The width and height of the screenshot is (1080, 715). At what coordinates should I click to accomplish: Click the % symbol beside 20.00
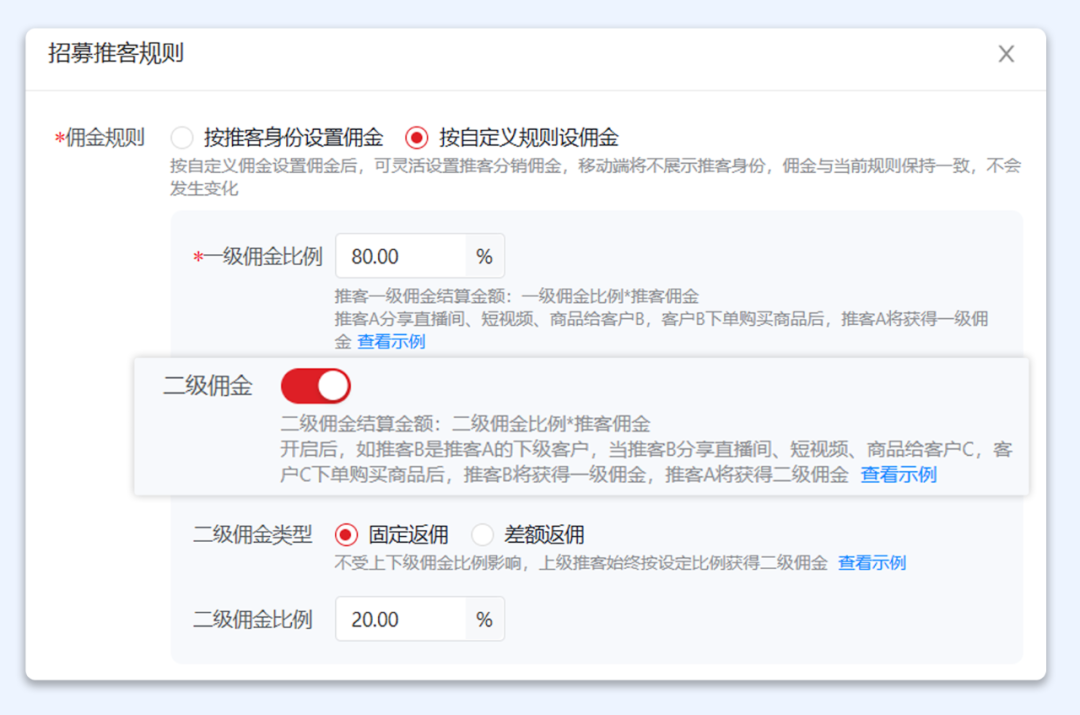[484, 619]
